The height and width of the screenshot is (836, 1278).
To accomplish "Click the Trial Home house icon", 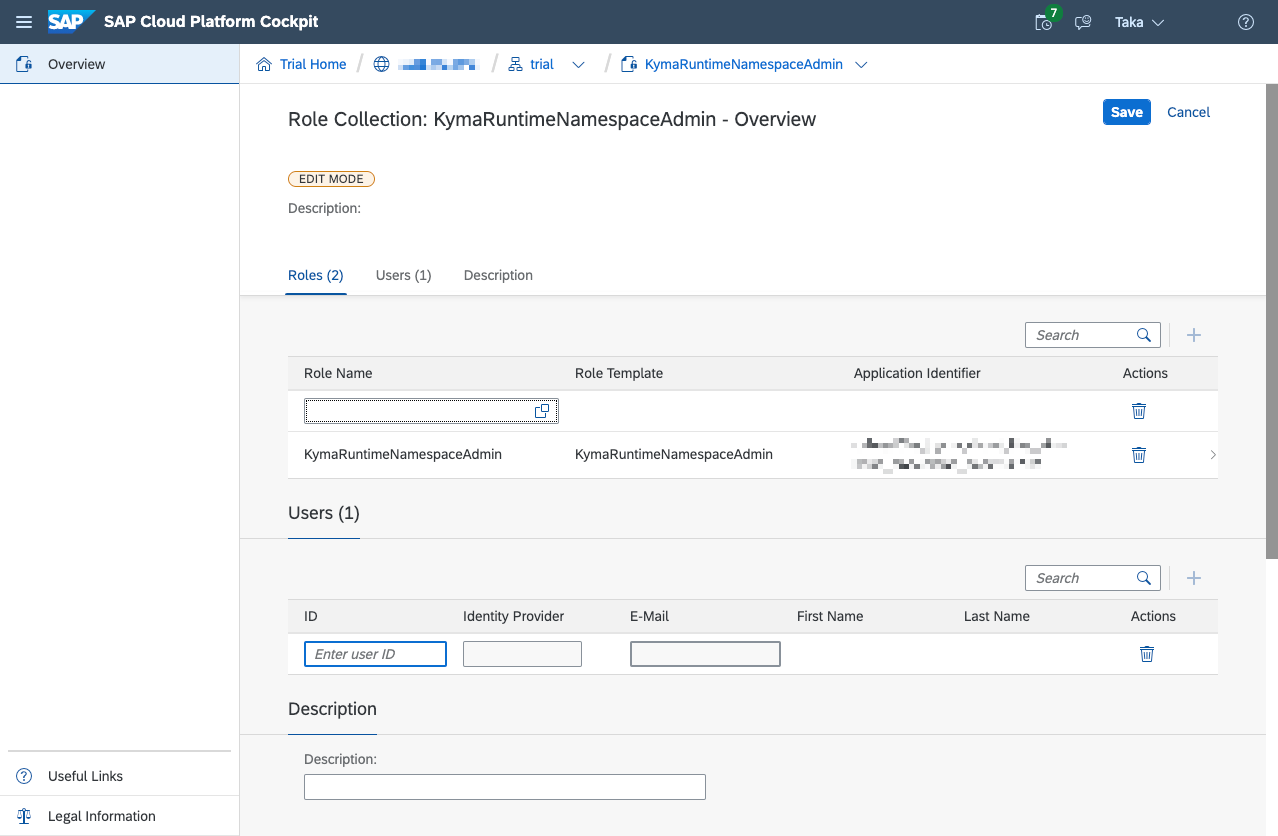I will [264, 64].
